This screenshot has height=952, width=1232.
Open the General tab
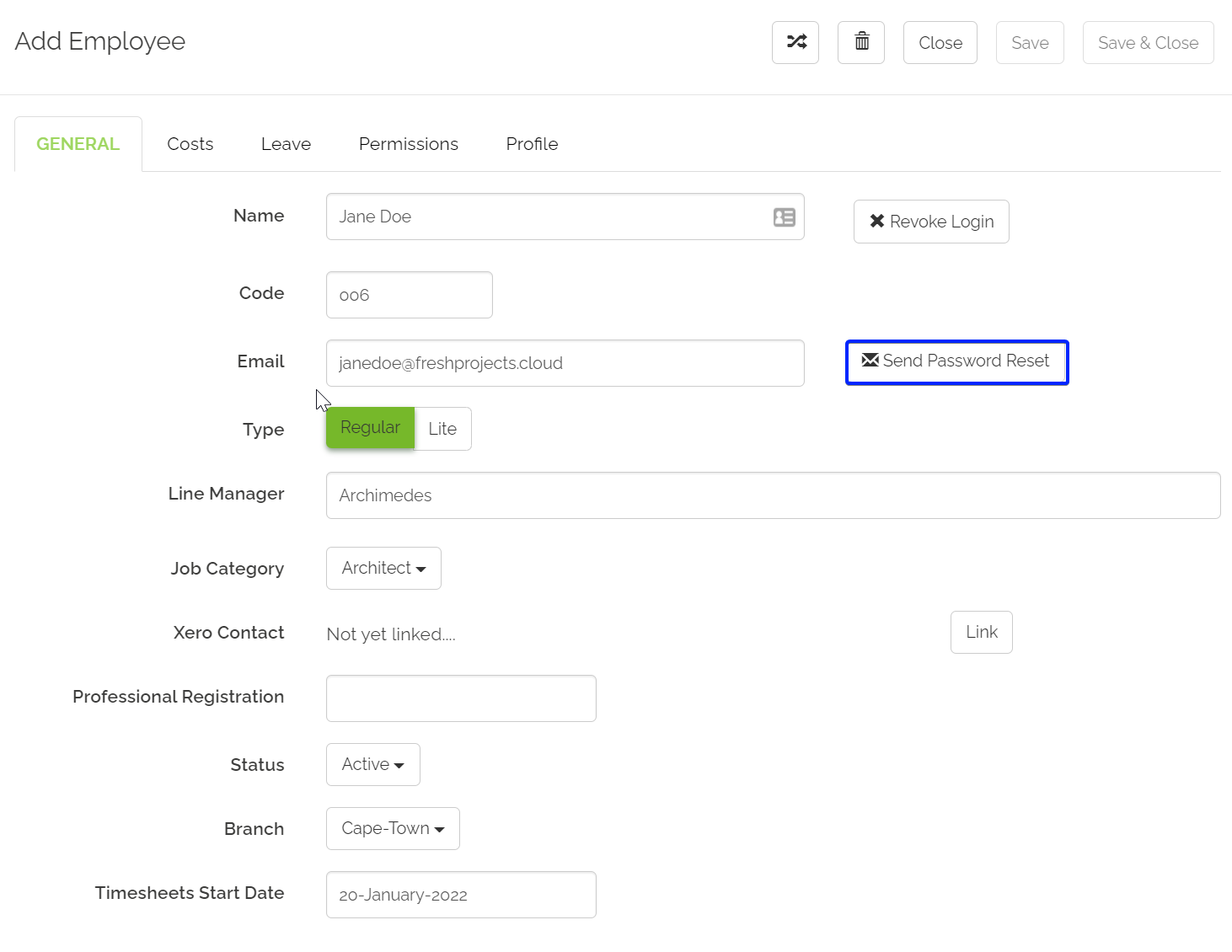click(x=78, y=144)
